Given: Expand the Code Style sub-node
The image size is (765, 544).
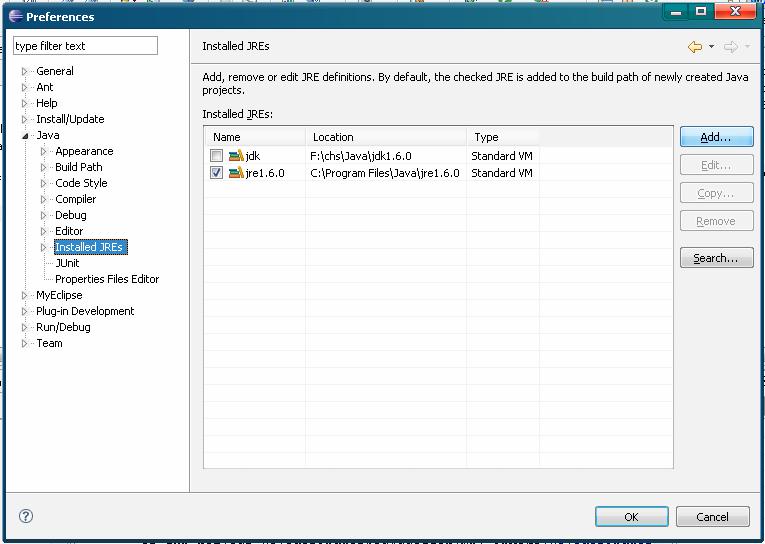Looking at the screenshot, I should 43,183.
